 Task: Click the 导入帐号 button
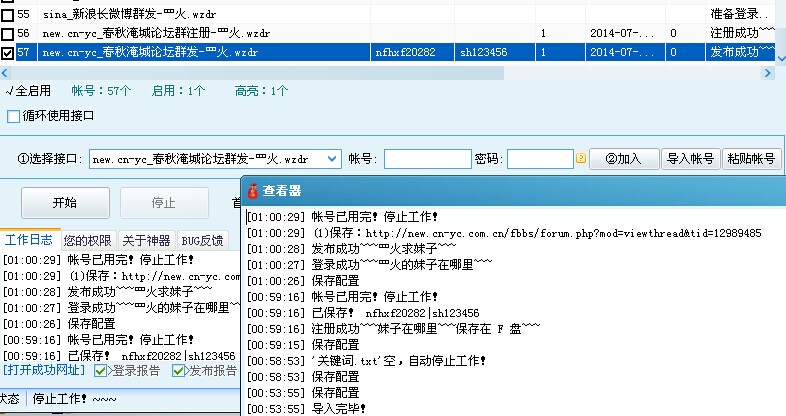click(691, 159)
